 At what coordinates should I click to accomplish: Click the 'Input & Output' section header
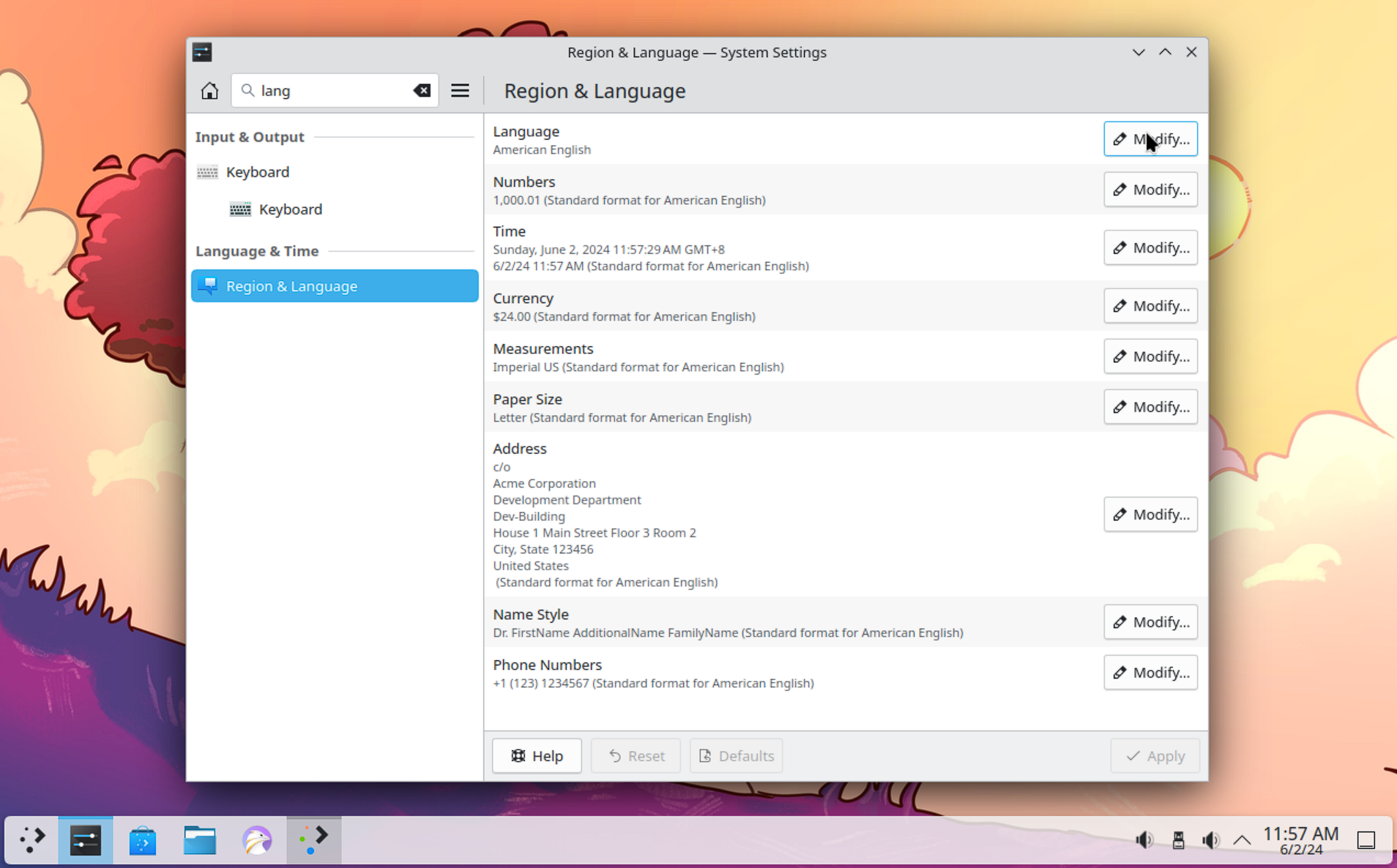[x=250, y=137]
